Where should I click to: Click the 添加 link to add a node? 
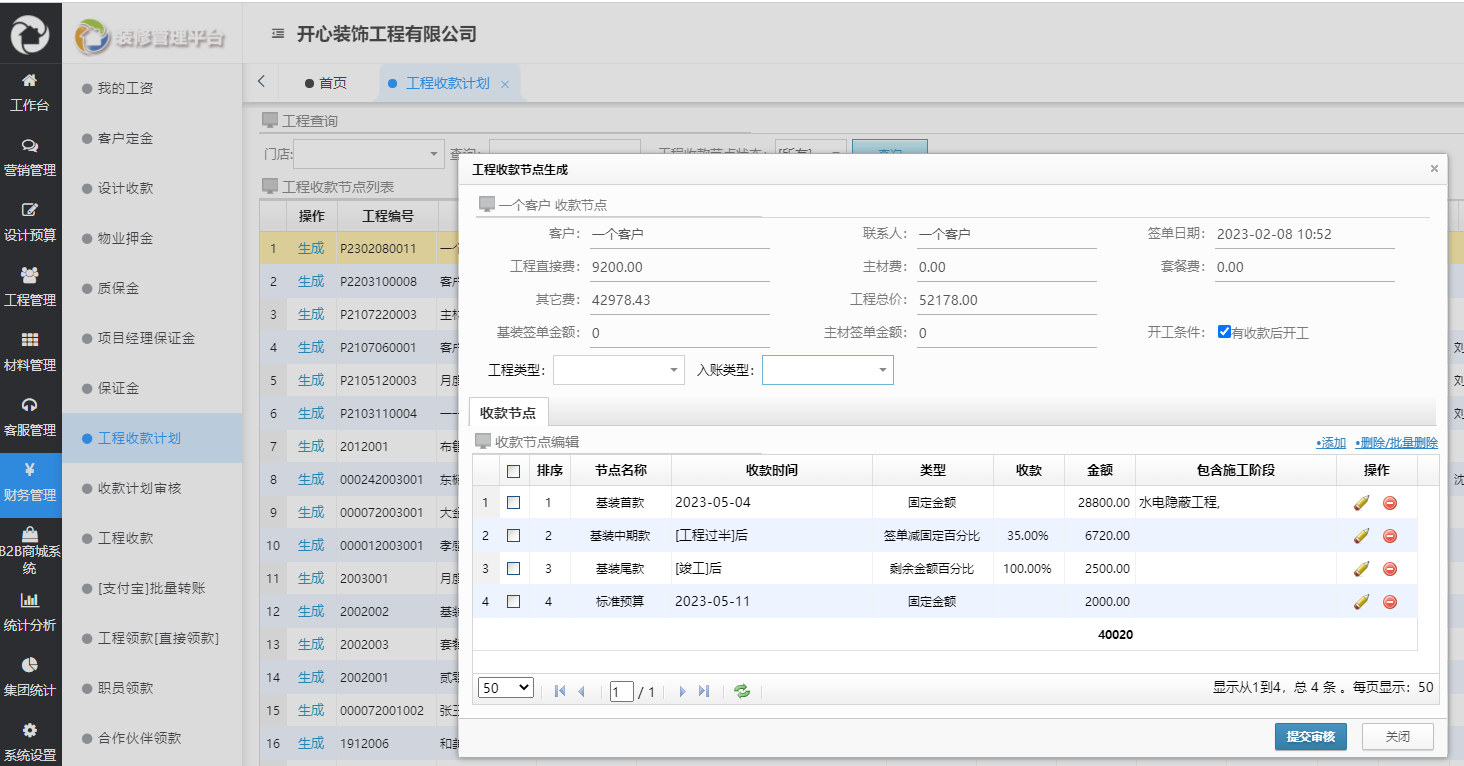click(x=1331, y=443)
